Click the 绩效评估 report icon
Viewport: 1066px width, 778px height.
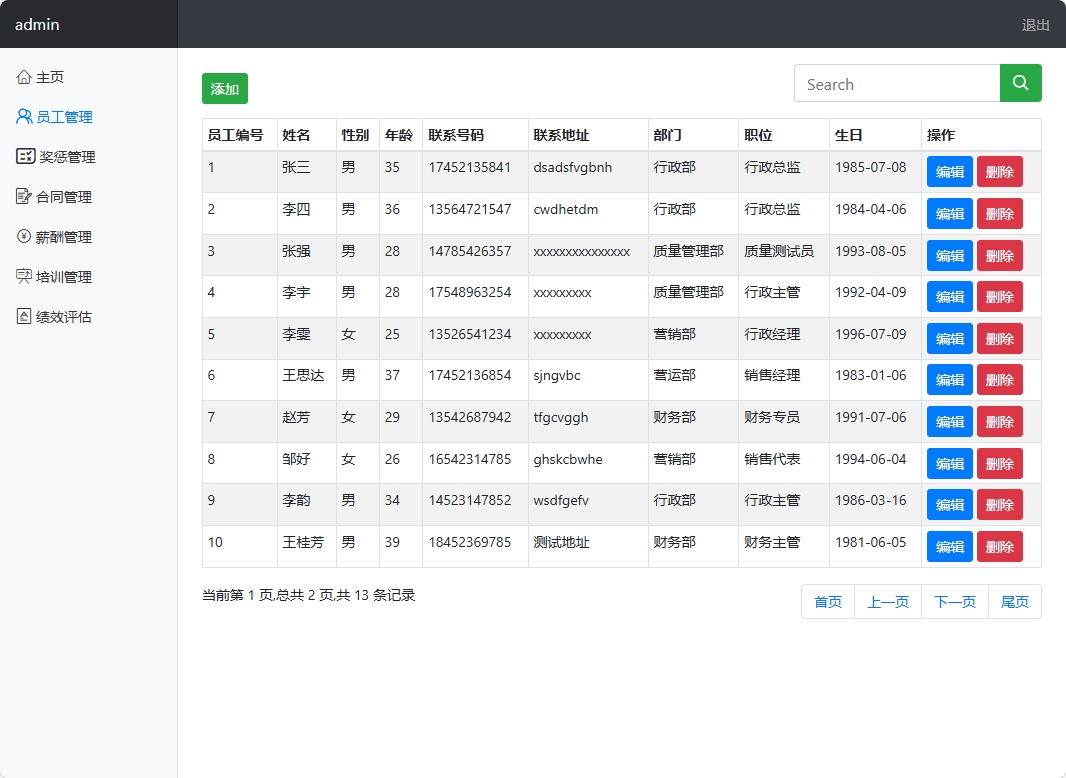[x=23, y=316]
